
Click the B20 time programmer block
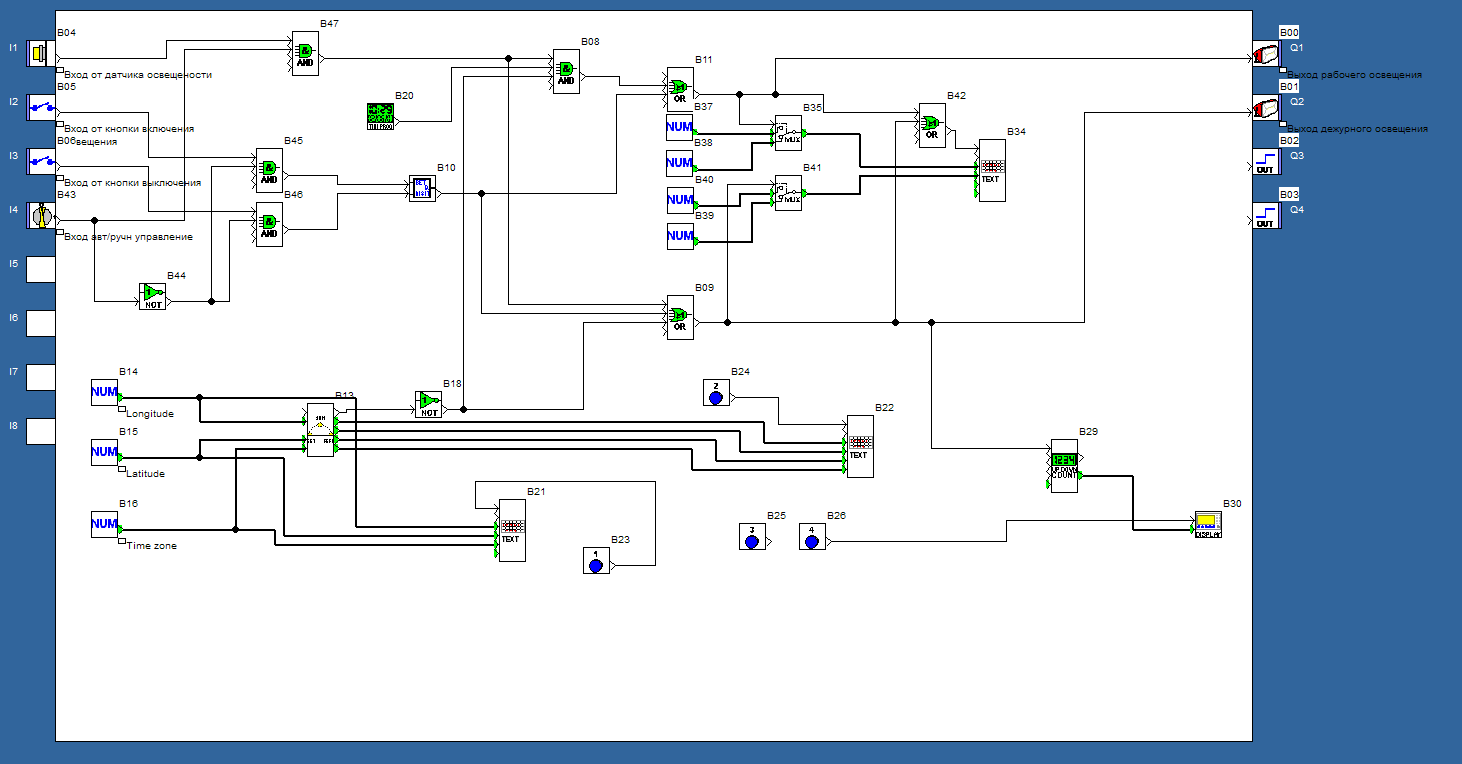click(381, 116)
